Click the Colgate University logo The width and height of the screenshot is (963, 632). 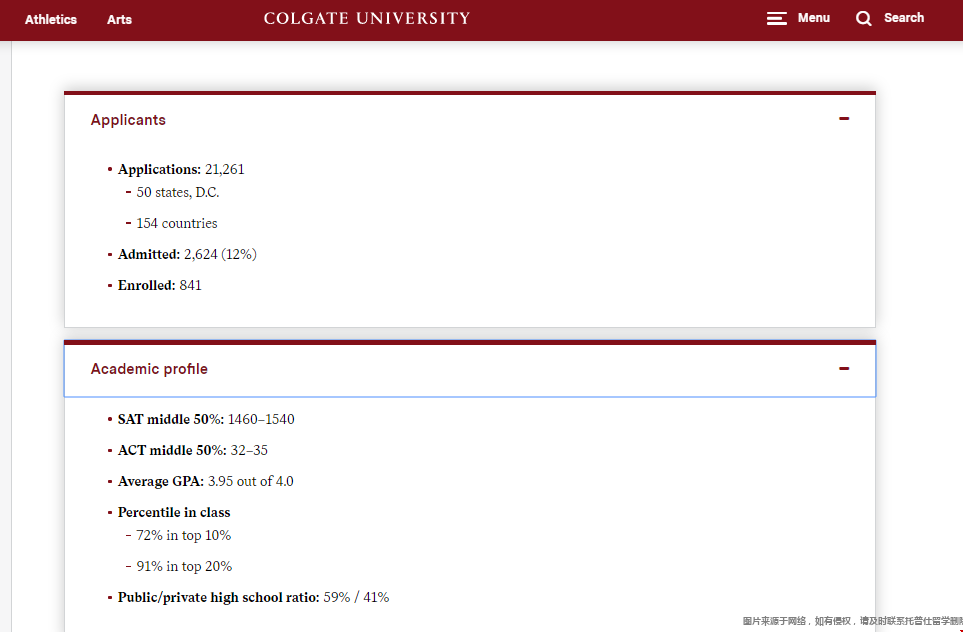point(367,18)
